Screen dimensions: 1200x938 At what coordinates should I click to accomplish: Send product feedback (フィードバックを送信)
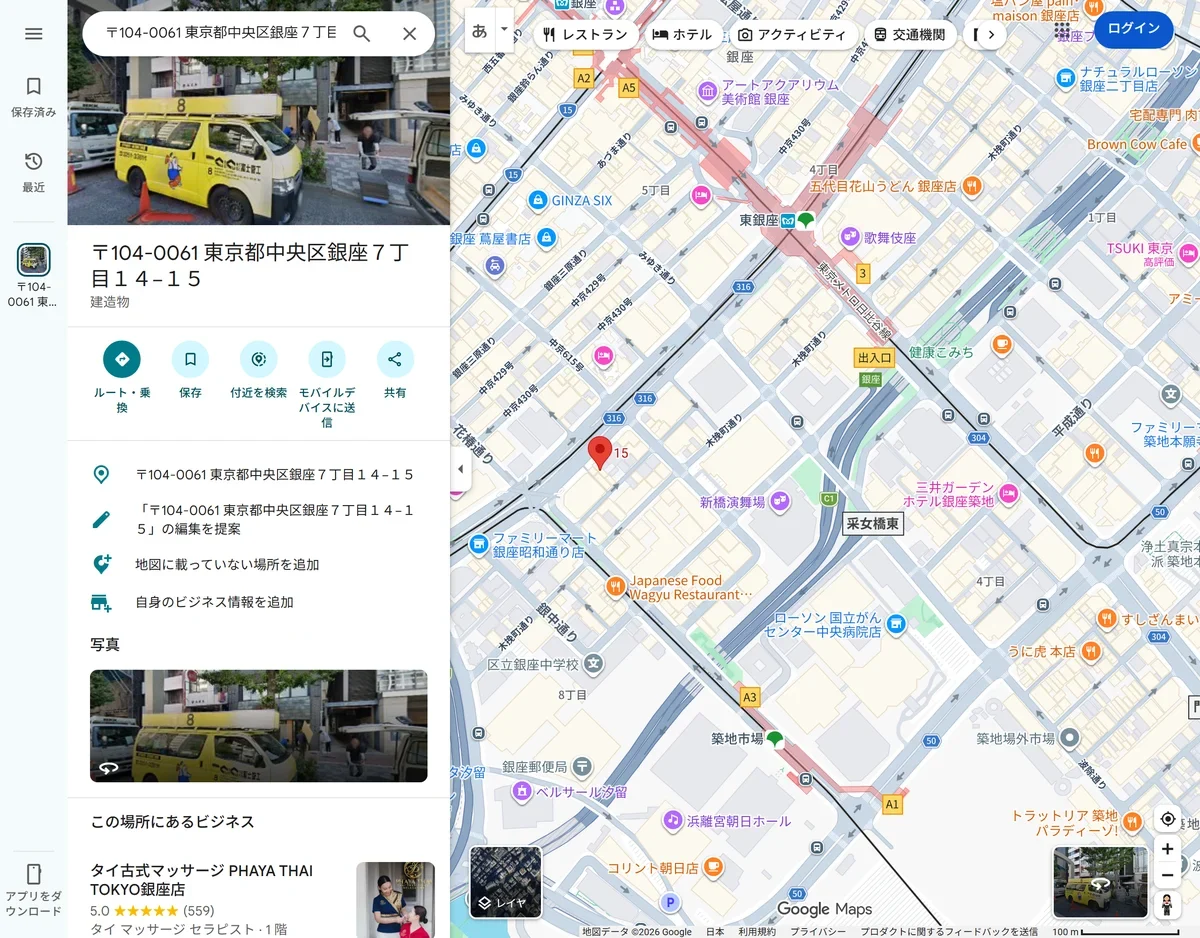click(949, 932)
